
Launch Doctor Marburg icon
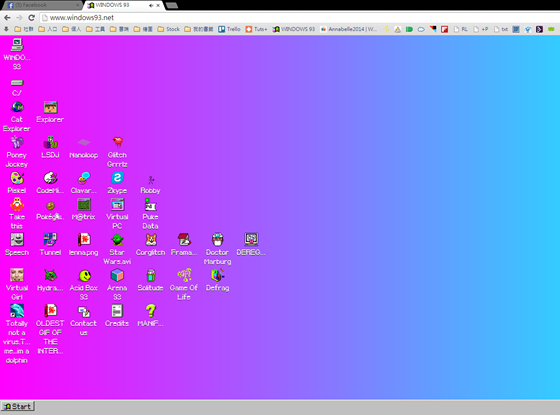point(218,240)
